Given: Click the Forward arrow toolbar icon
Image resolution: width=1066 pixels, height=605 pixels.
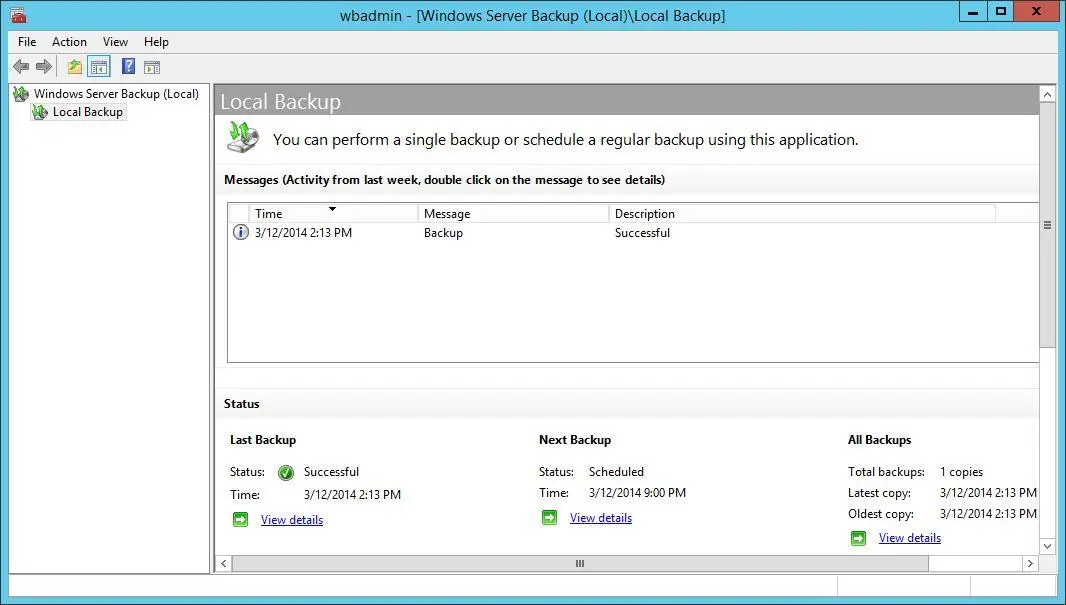Looking at the screenshot, I should click(44, 67).
